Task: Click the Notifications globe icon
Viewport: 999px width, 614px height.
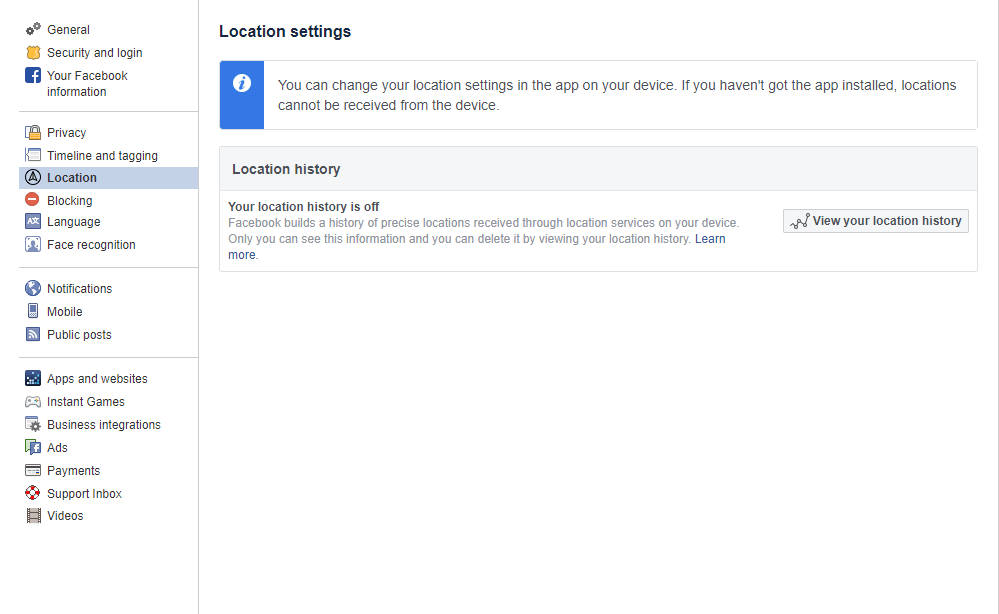Action: point(33,289)
